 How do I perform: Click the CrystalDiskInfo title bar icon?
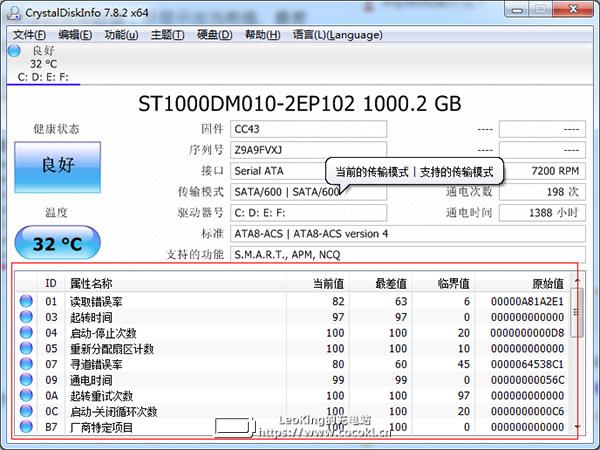pos(14,13)
